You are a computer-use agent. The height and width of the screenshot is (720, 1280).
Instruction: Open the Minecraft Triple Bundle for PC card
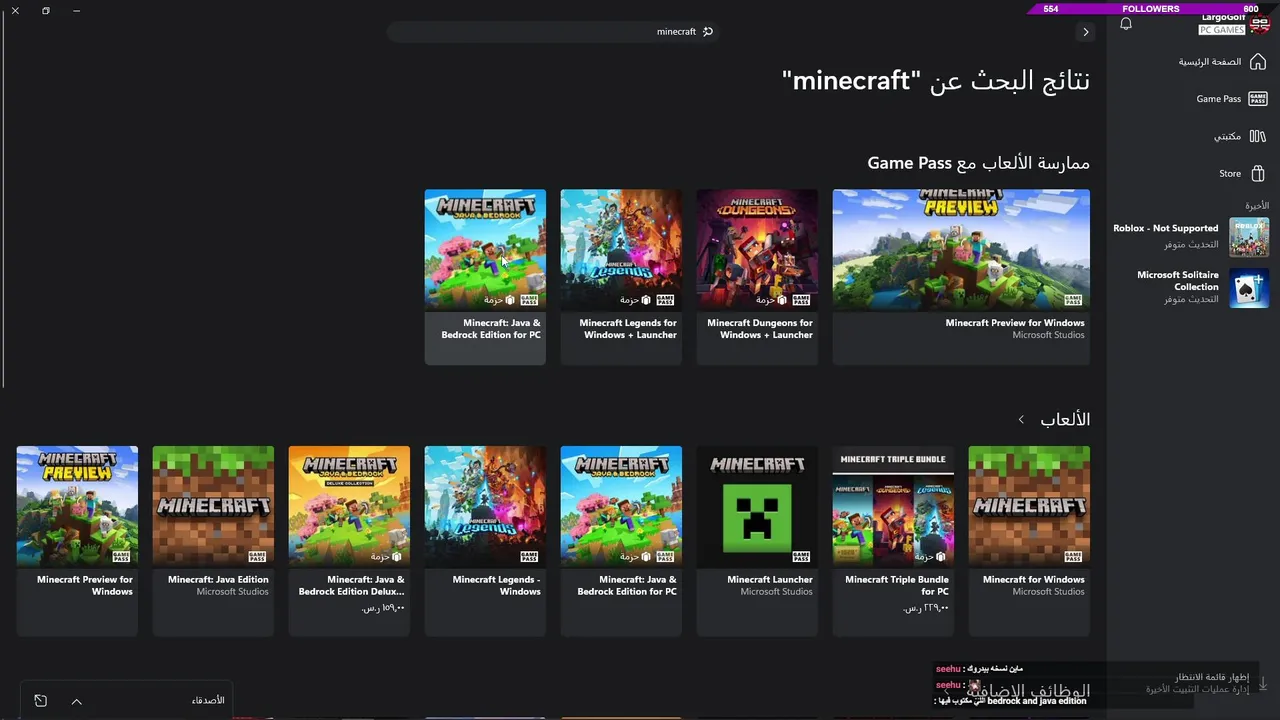[893, 541]
